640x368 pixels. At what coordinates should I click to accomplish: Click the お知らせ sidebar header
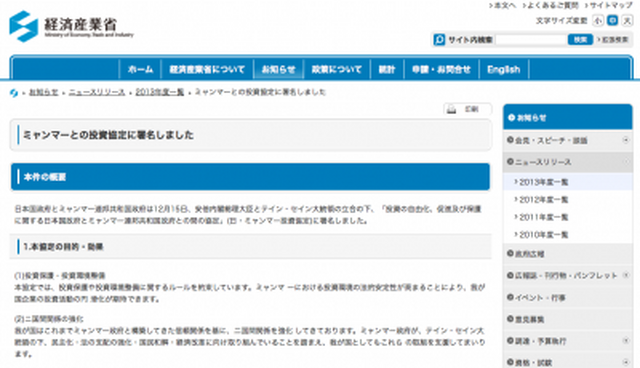[x=568, y=117]
